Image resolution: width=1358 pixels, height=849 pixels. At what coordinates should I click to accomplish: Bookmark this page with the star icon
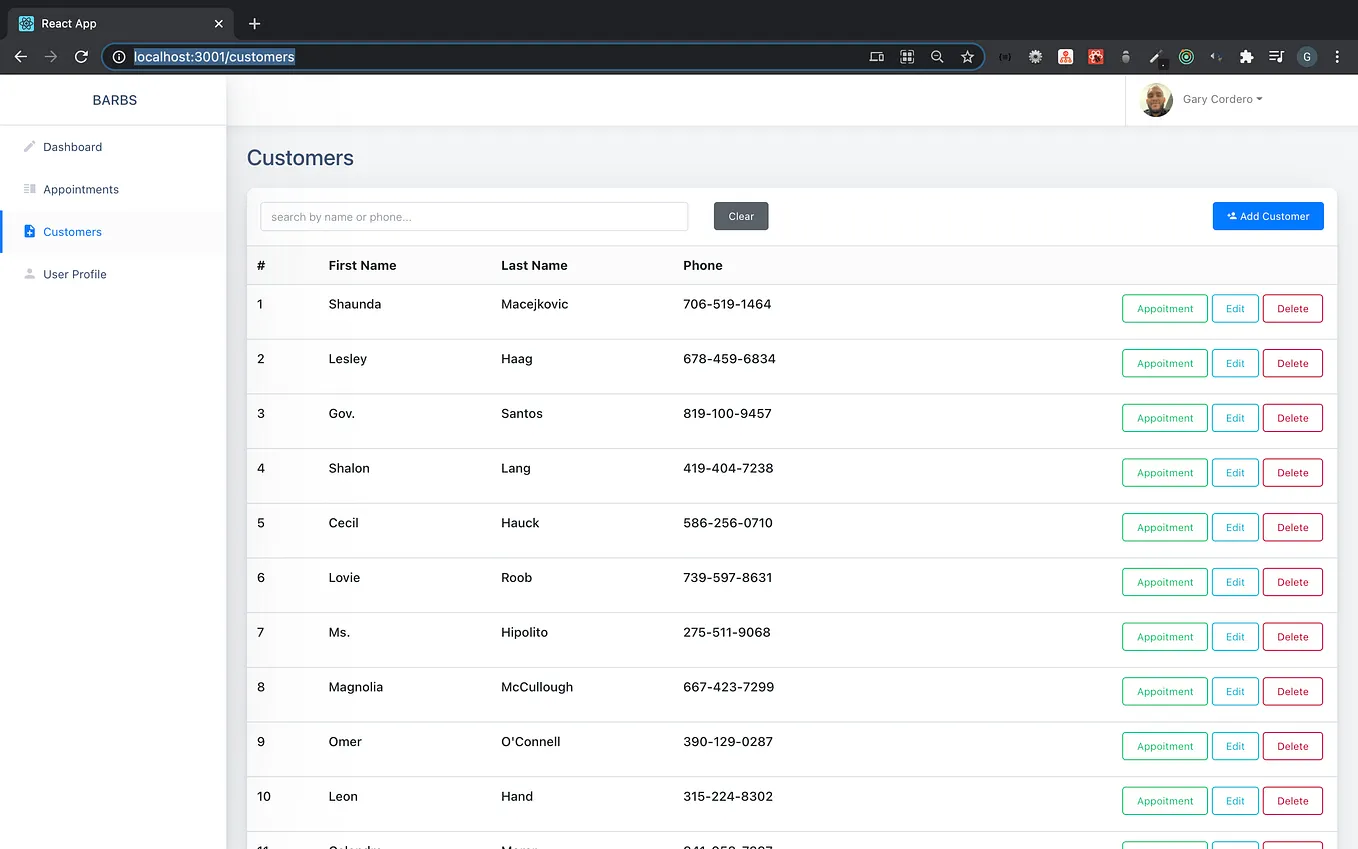coord(967,57)
